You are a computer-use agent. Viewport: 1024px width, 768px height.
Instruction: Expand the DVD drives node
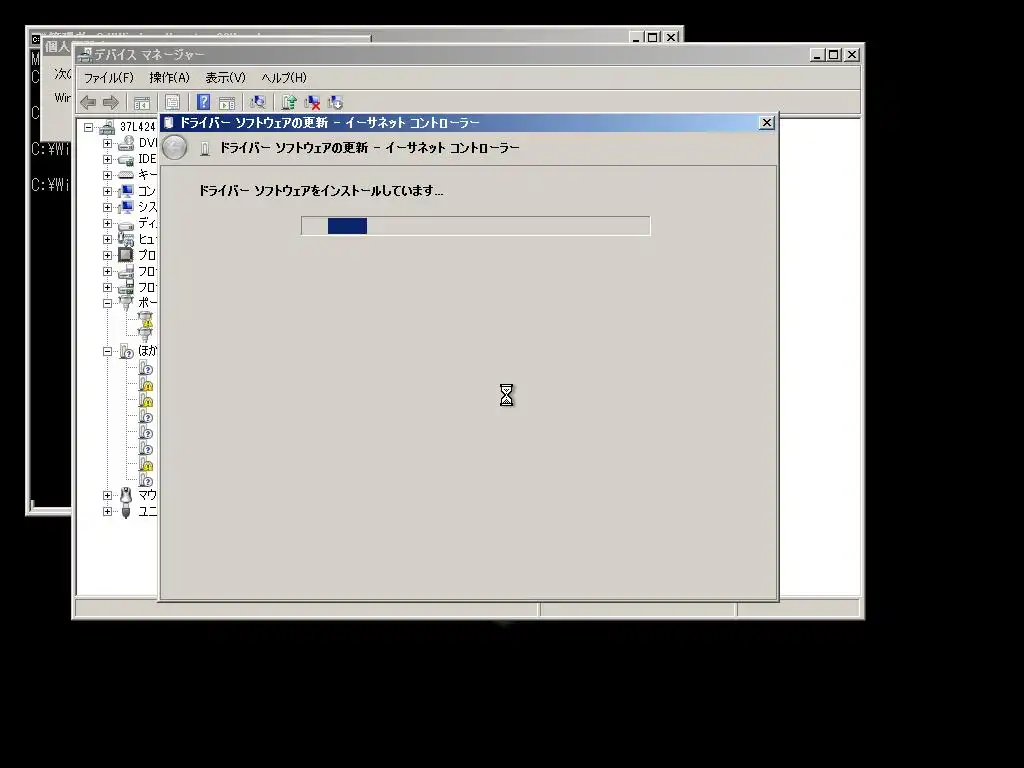[x=107, y=143]
